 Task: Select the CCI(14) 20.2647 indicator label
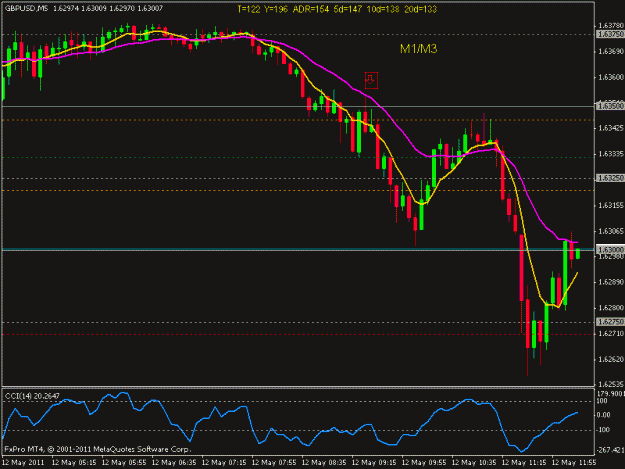click(32, 396)
